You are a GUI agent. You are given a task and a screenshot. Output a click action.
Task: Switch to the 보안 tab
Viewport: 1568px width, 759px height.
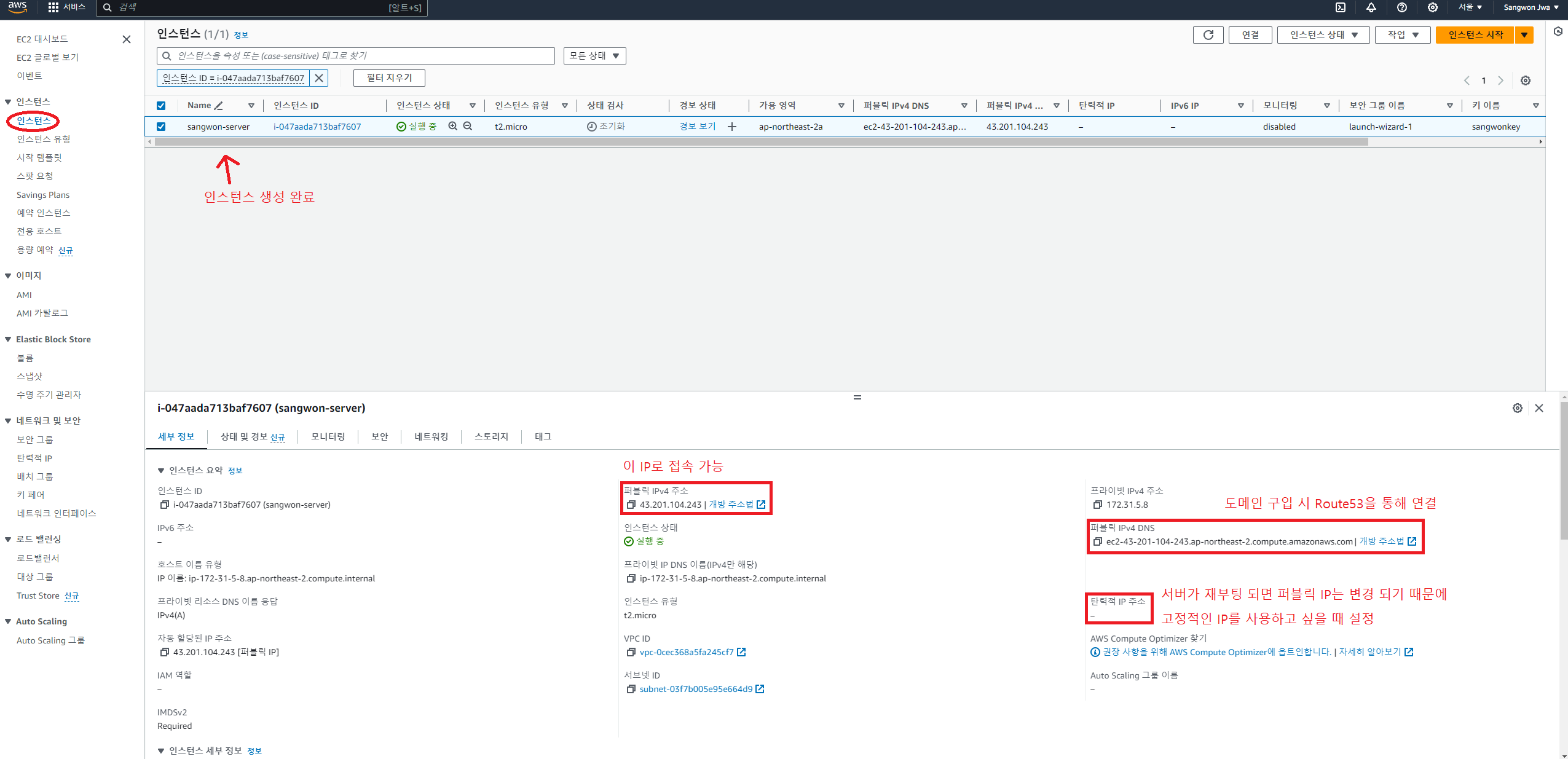point(379,436)
